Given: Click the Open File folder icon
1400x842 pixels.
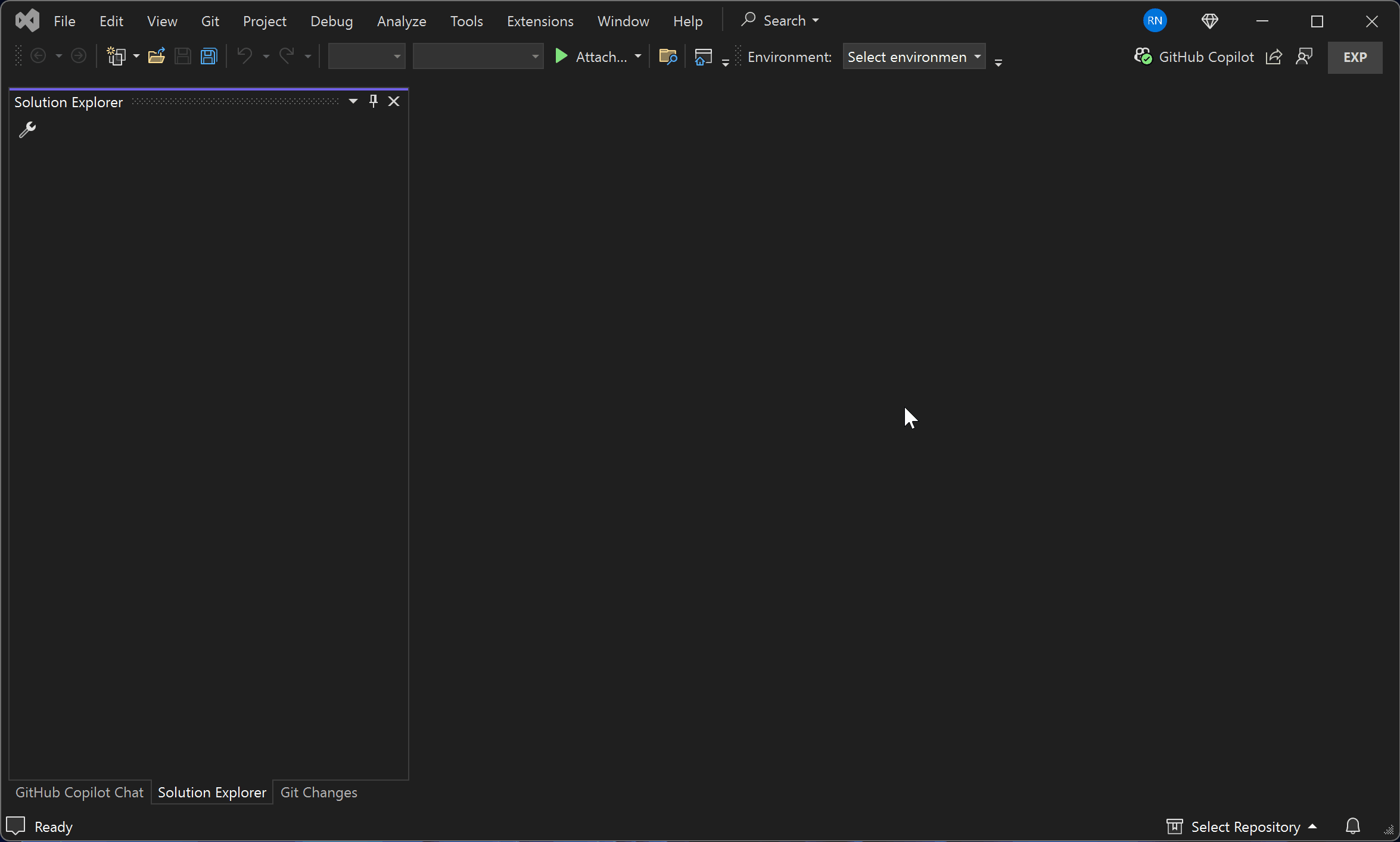Looking at the screenshot, I should tap(157, 55).
